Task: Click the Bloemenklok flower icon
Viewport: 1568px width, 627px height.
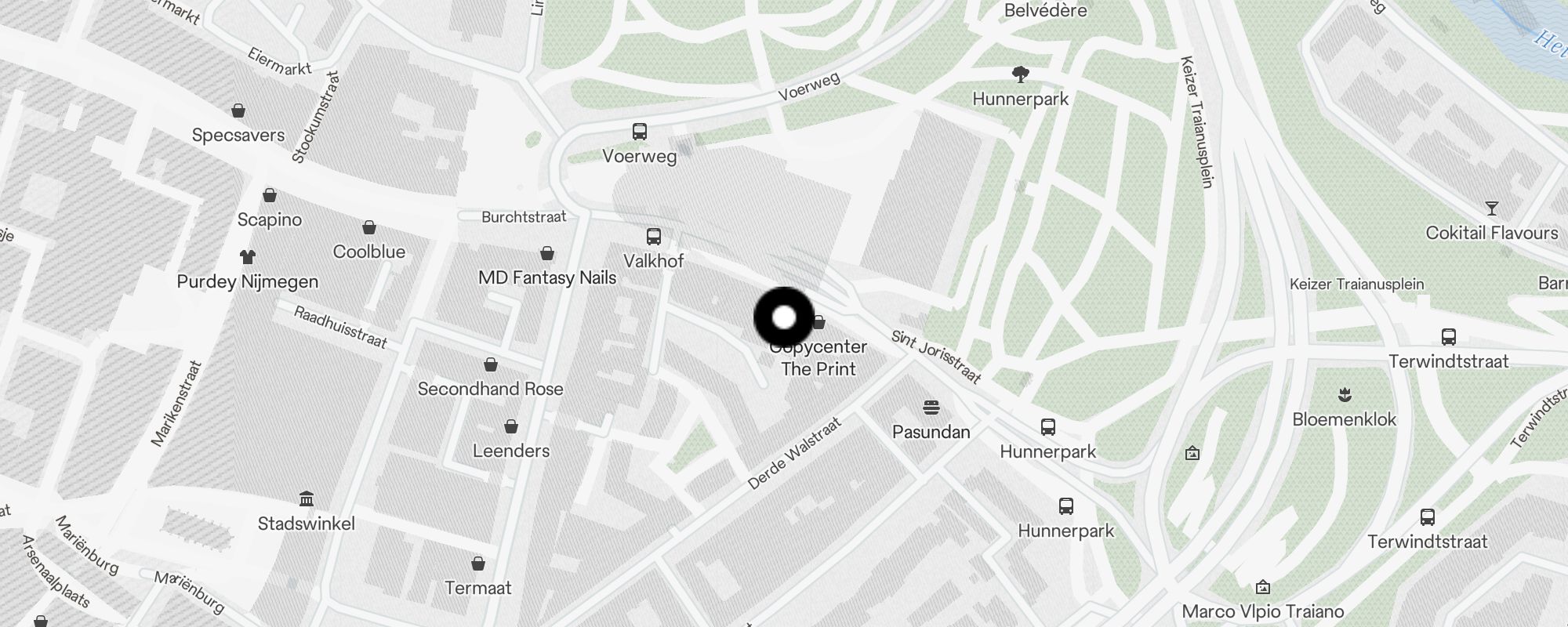Action: tap(1345, 394)
